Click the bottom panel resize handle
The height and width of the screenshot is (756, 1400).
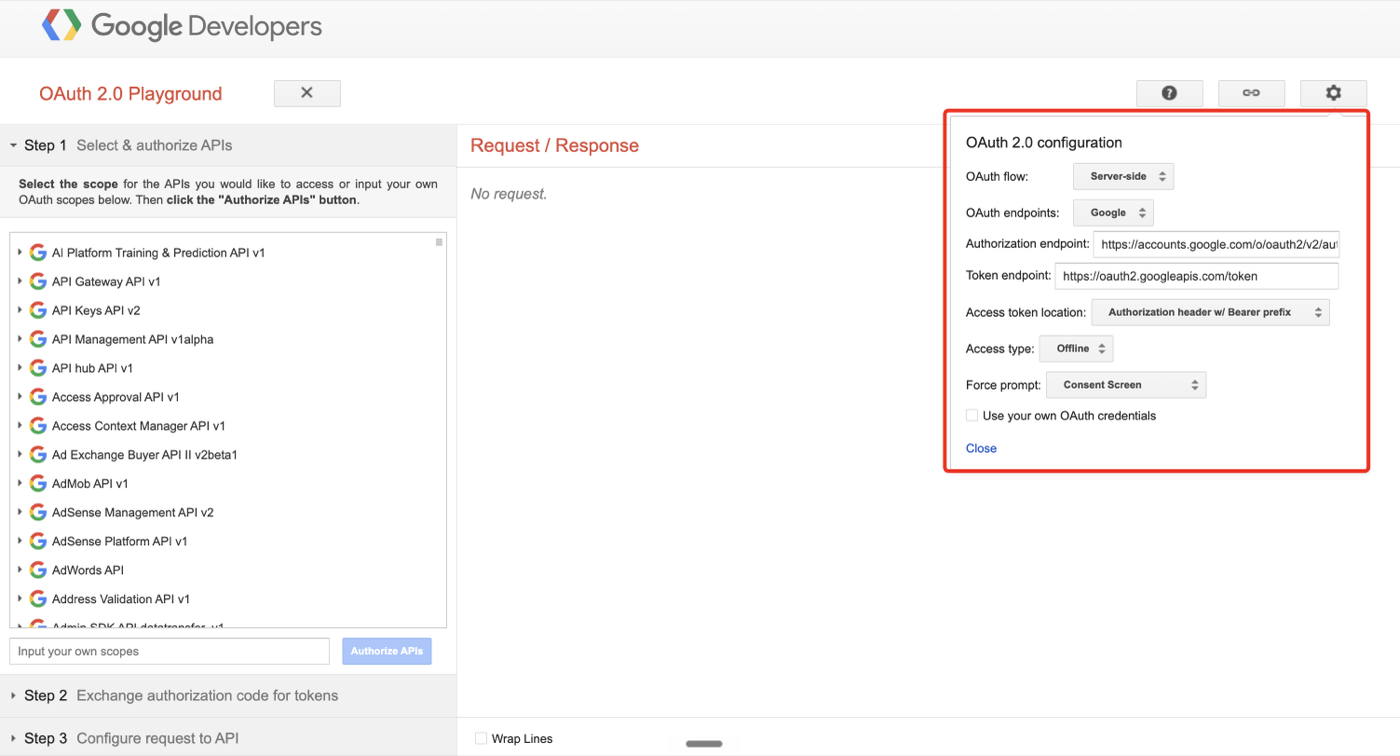[704, 744]
